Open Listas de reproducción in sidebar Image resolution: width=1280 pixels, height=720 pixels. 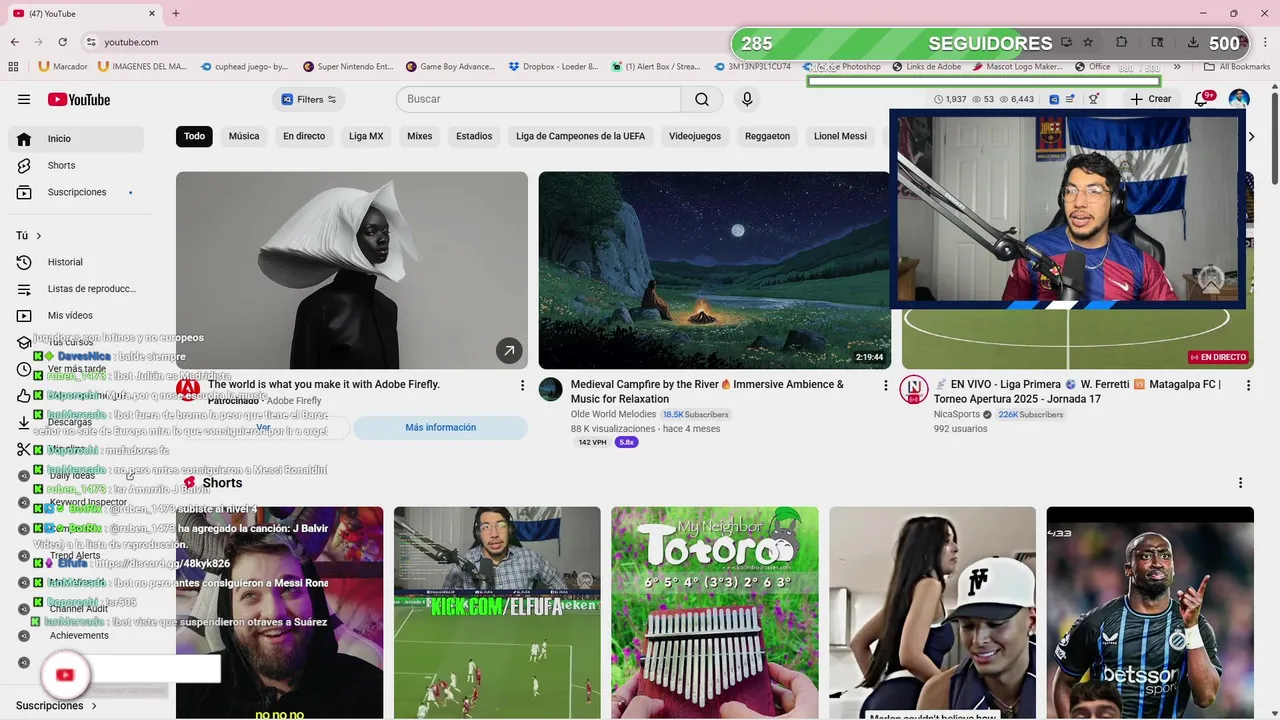point(76,289)
